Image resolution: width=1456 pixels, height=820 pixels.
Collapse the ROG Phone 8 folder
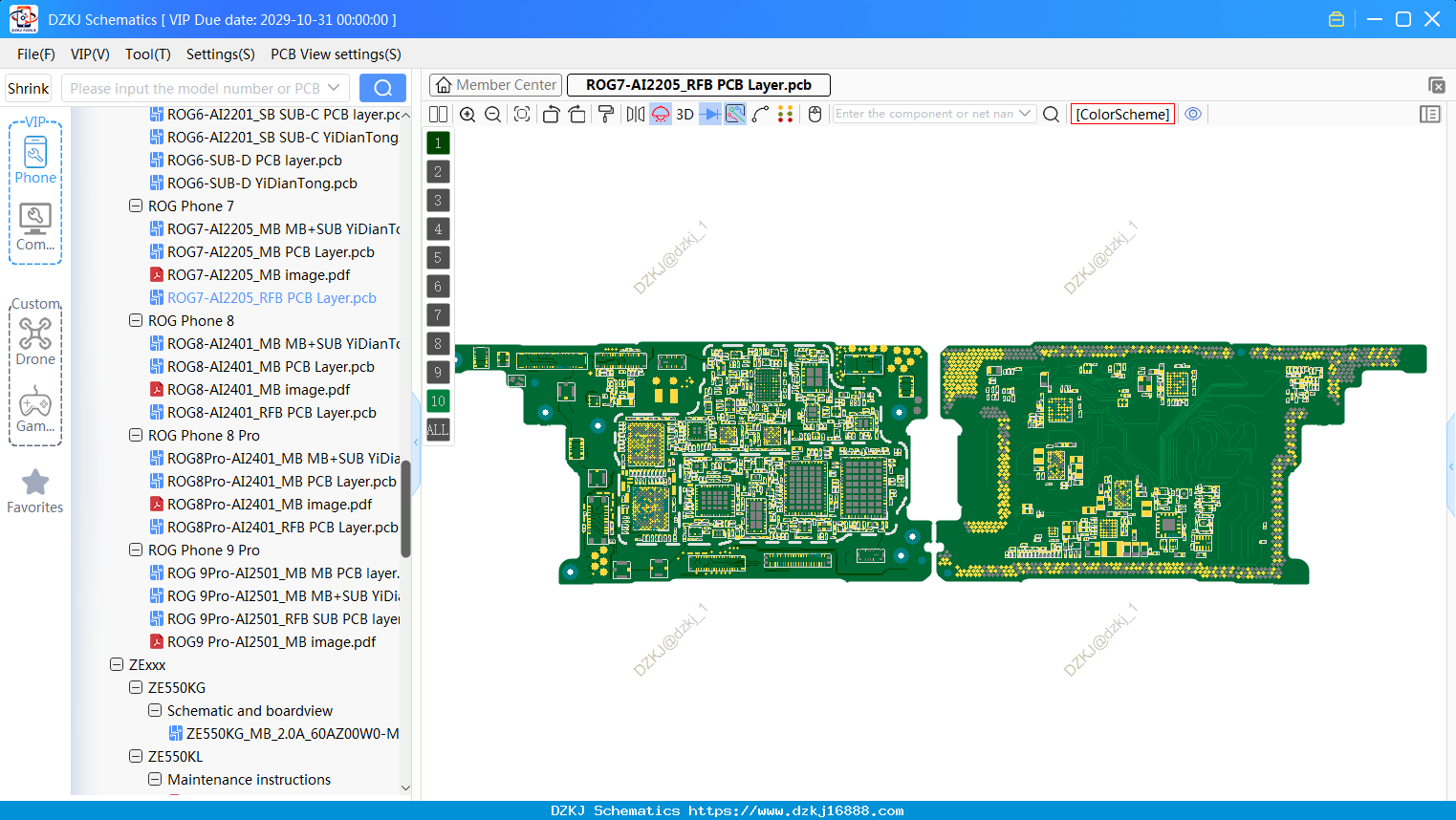pyautogui.click(x=136, y=320)
